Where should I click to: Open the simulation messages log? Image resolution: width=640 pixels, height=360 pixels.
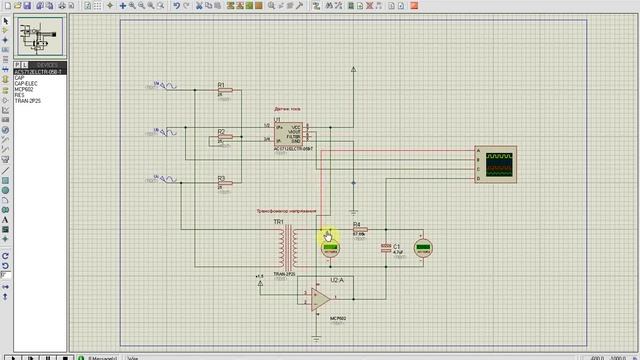[x=98, y=358]
